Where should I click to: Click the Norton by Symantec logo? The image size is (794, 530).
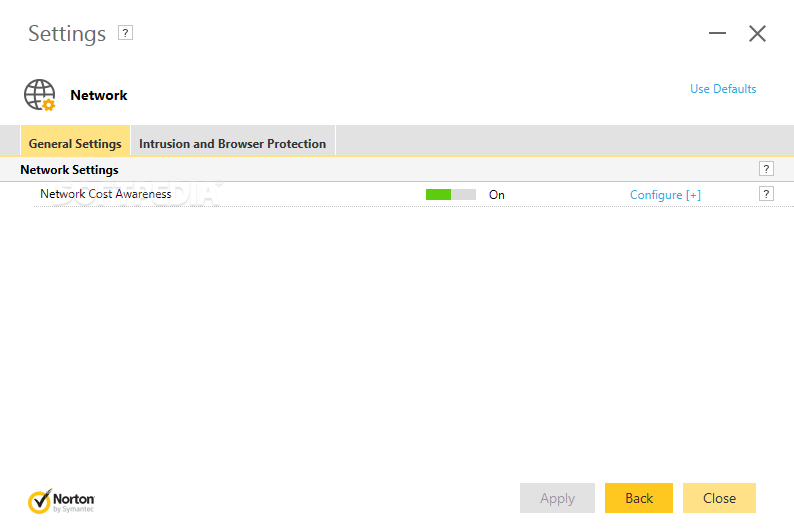tap(61, 498)
